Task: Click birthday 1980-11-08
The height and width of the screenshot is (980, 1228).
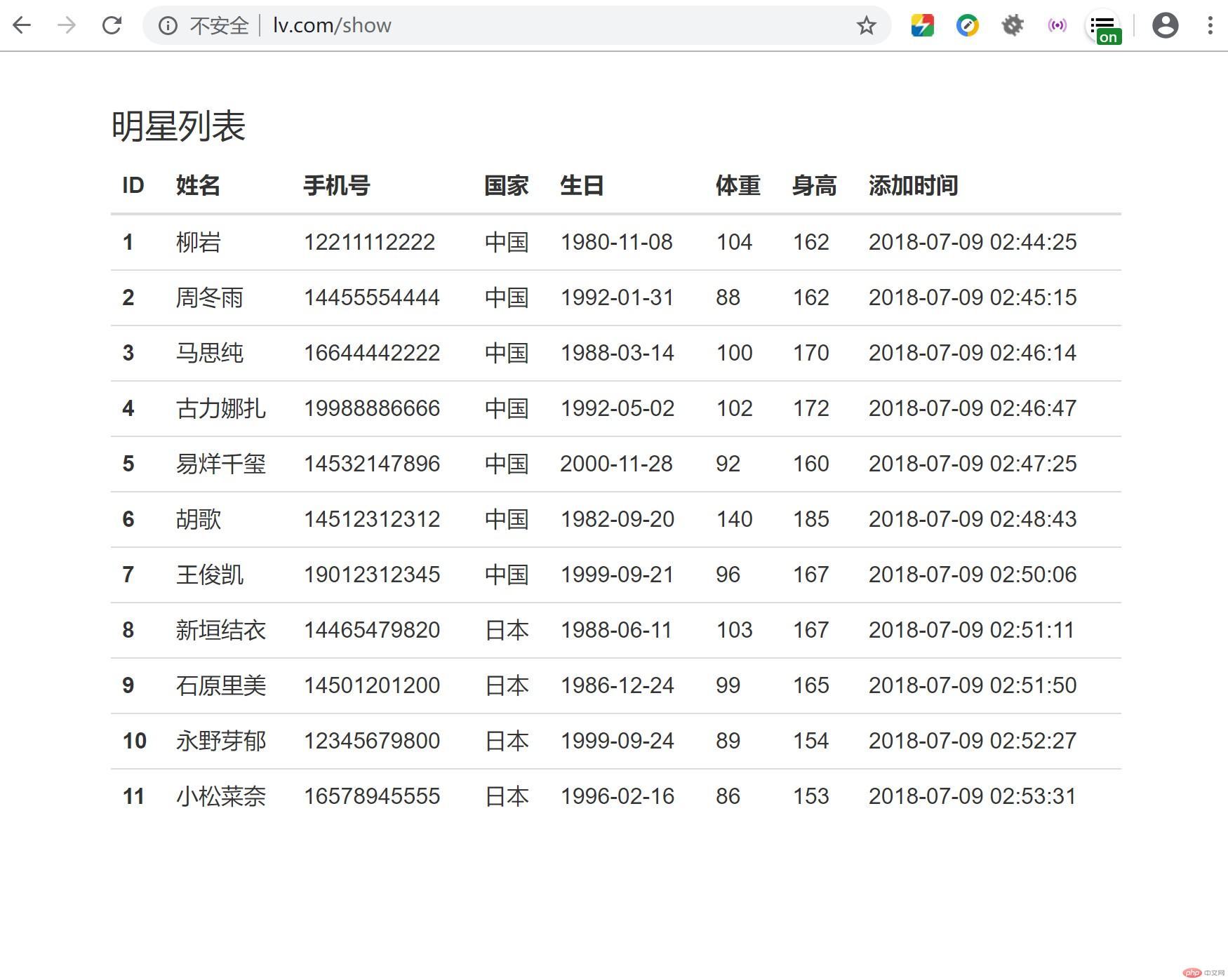Action: (616, 242)
